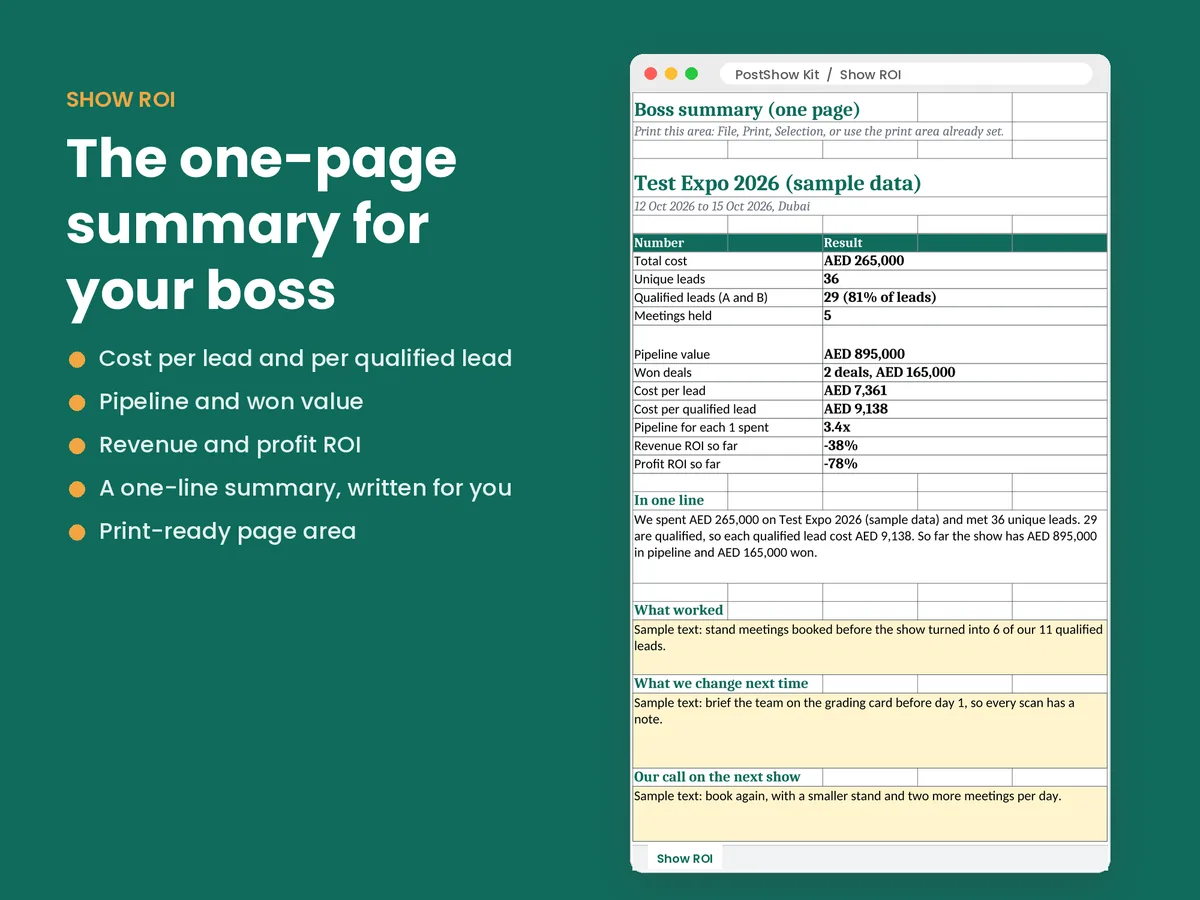Select the '3.4x' value cell
Viewport: 1200px width, 900px height.
(x=964, y=427)
